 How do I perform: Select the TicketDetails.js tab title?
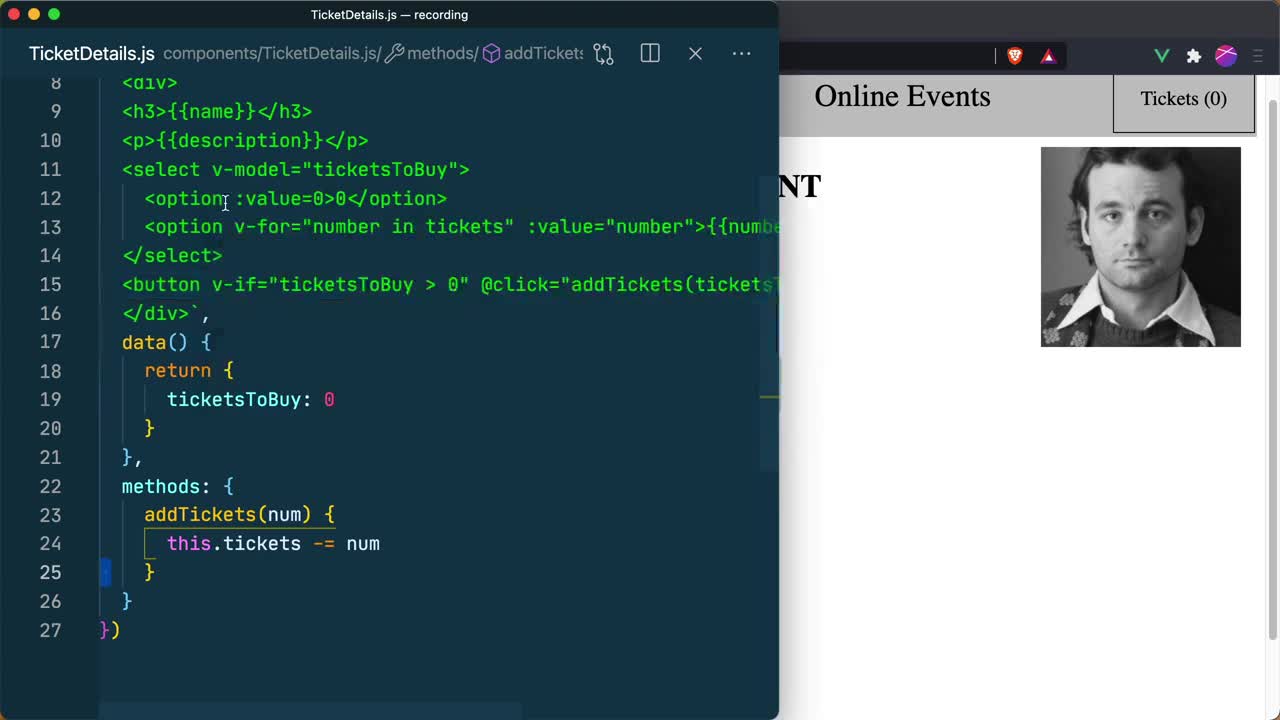(x=91, y=54)
